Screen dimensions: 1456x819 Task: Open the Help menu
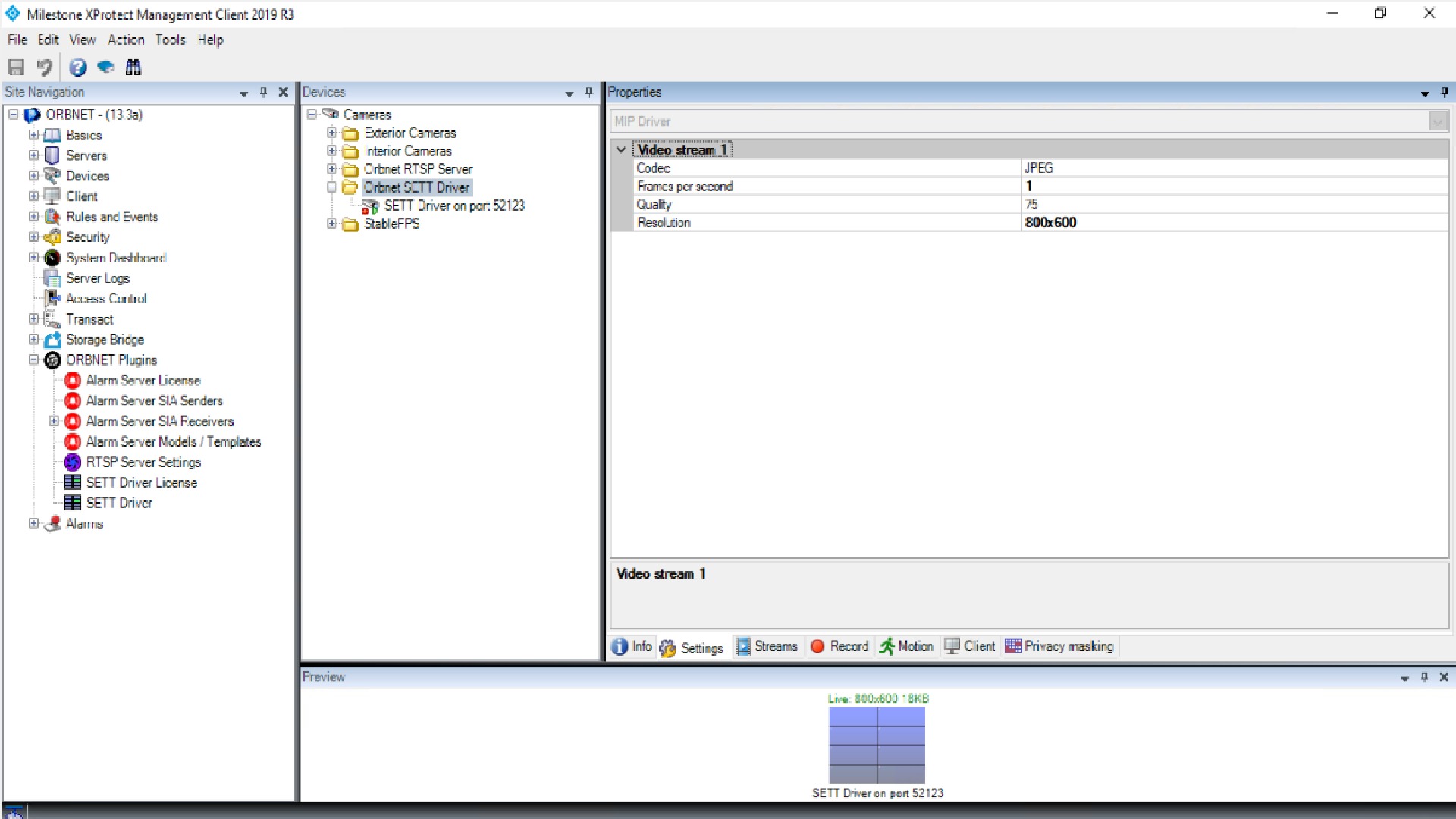pos(210,40)
